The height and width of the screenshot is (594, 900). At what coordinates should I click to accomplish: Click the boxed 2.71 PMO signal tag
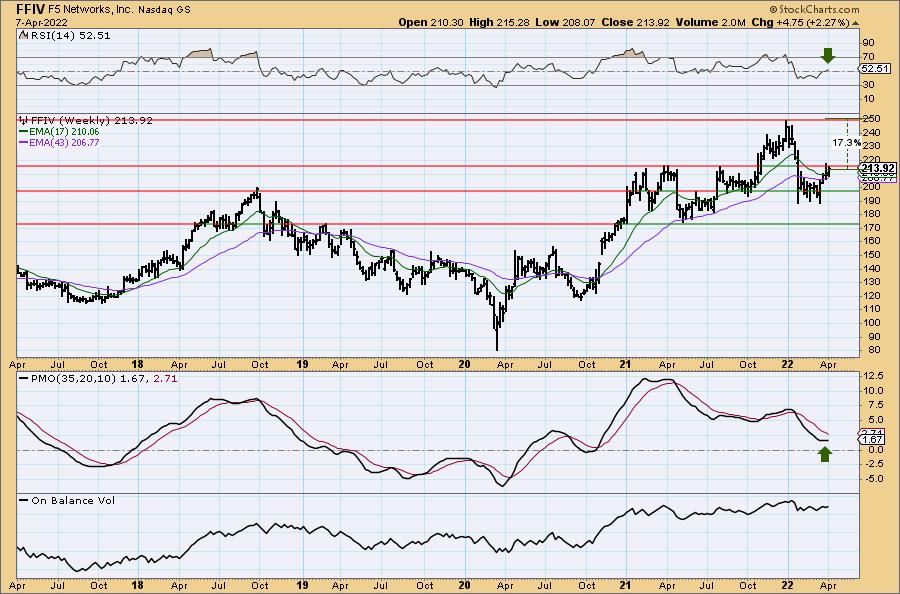point(872,432)
